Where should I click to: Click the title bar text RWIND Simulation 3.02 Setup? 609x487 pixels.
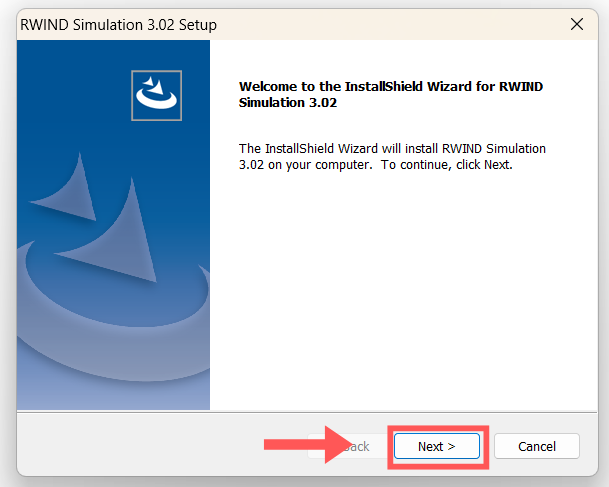(x=119, y=24)
